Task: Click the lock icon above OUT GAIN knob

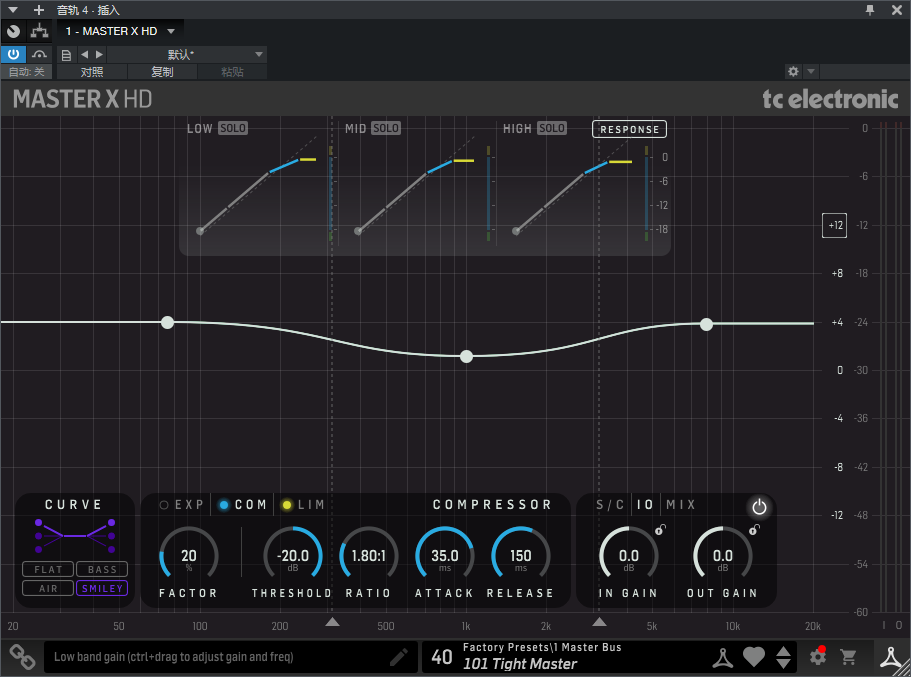Action: (754, 529)
